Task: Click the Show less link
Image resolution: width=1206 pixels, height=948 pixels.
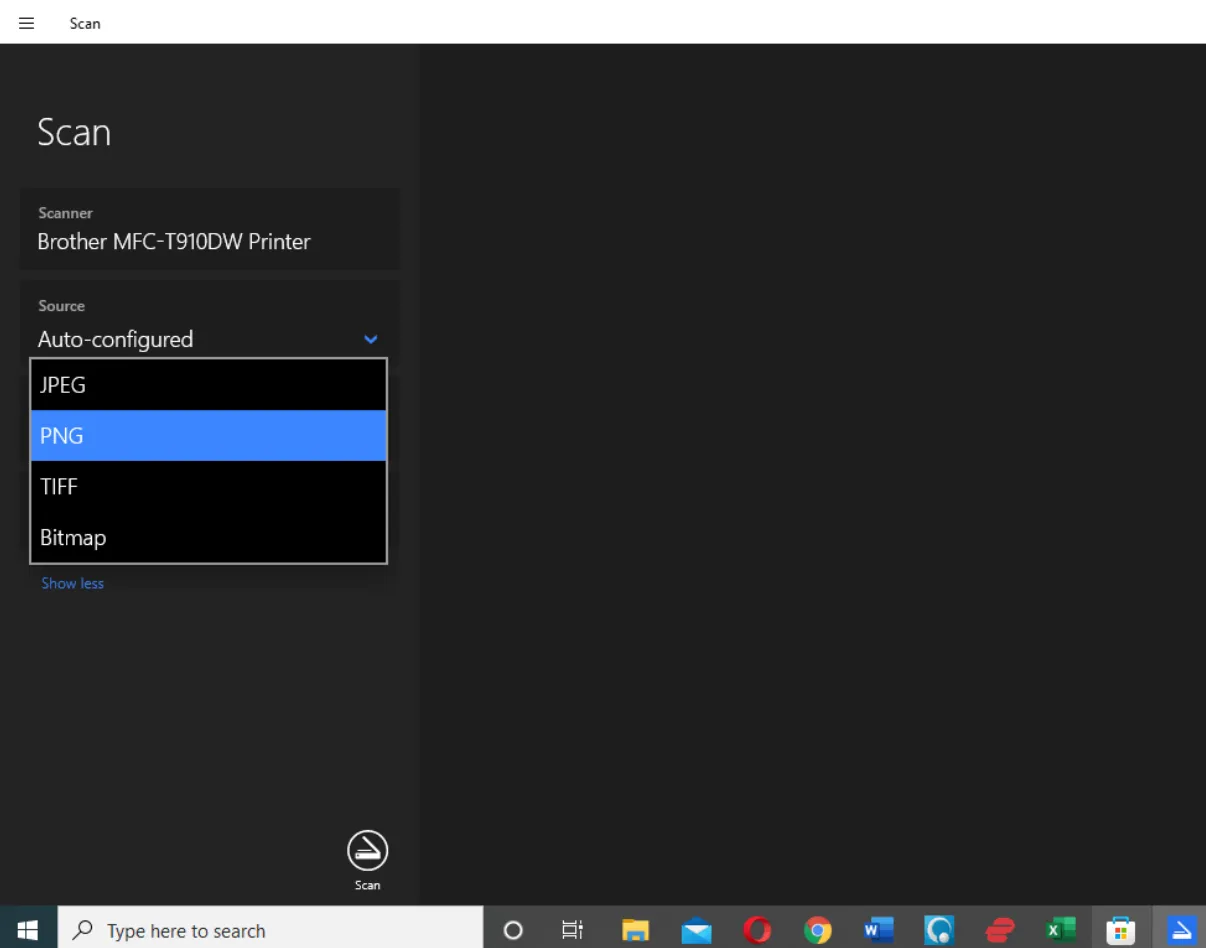Action: (x=72, y=583)
